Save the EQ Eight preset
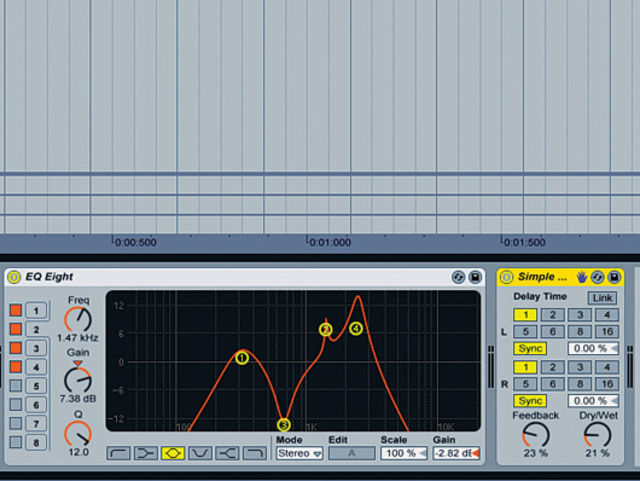 click(x=475, y=277)
